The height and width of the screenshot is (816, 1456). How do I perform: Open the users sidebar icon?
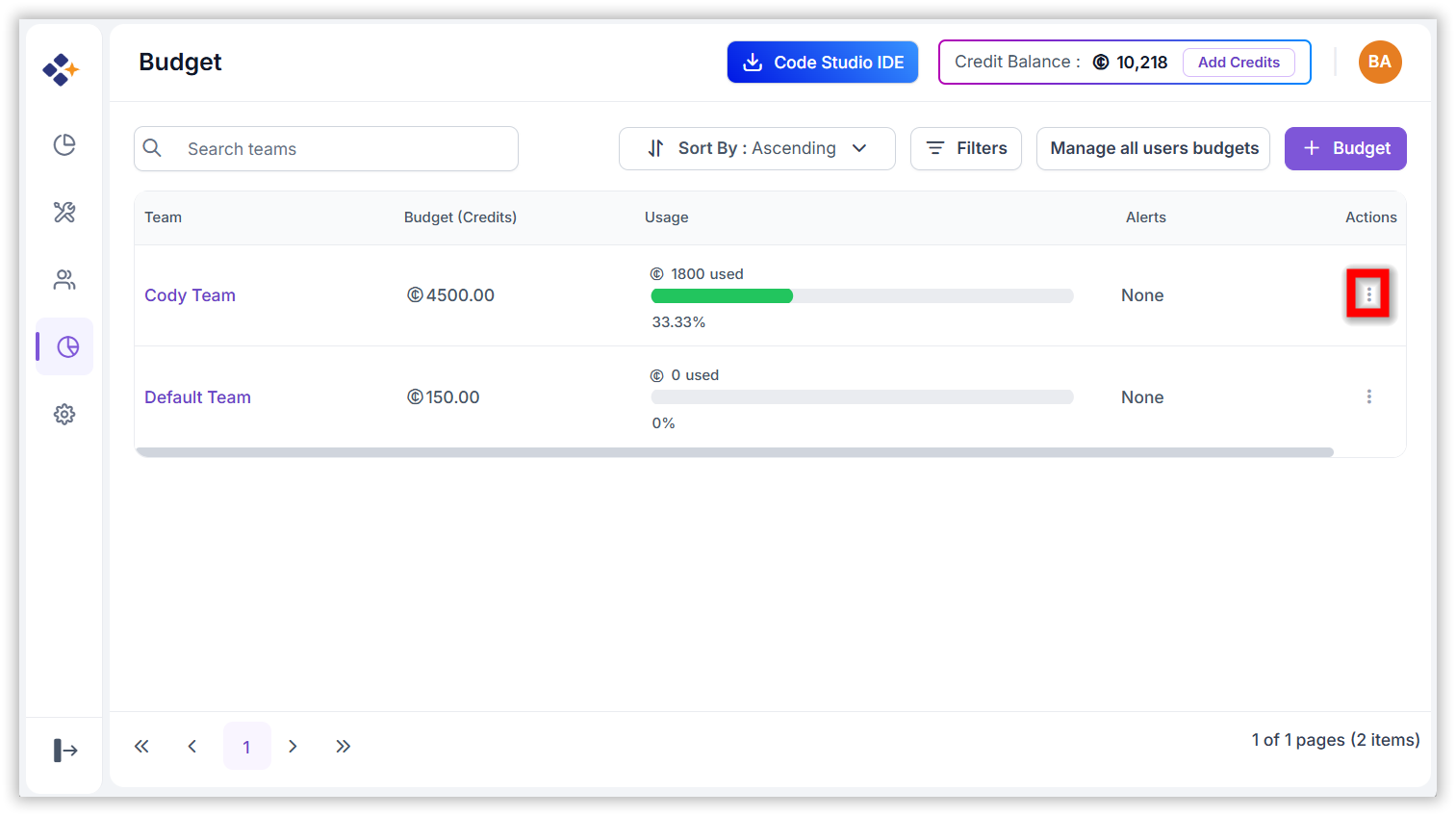tap(64, 279)
